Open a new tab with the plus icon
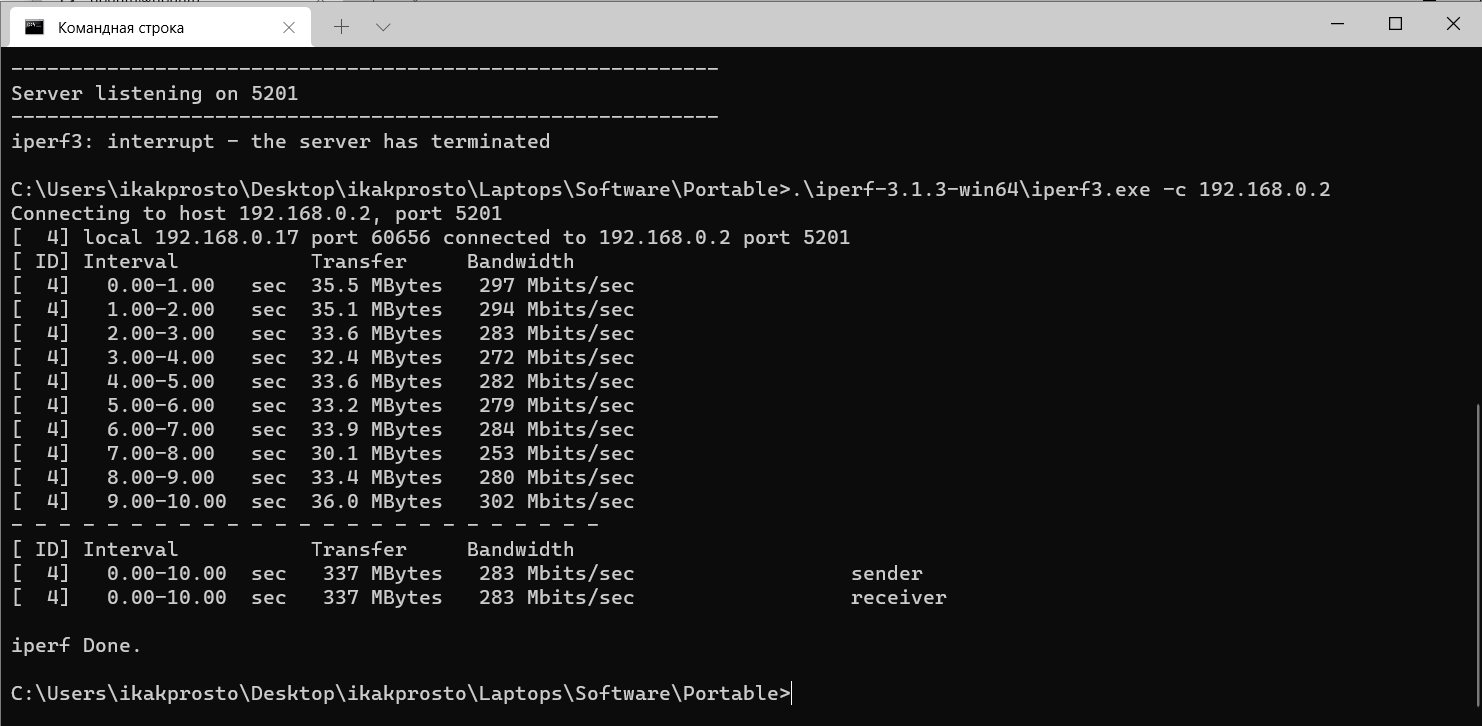Viewport: 1482px width, 726px height. click(341, 27)
